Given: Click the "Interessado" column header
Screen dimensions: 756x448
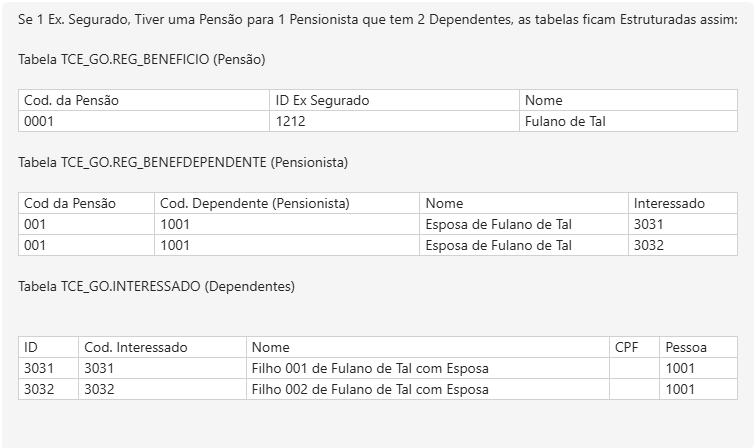Looking at the screenshot, I should coord(669,203).
